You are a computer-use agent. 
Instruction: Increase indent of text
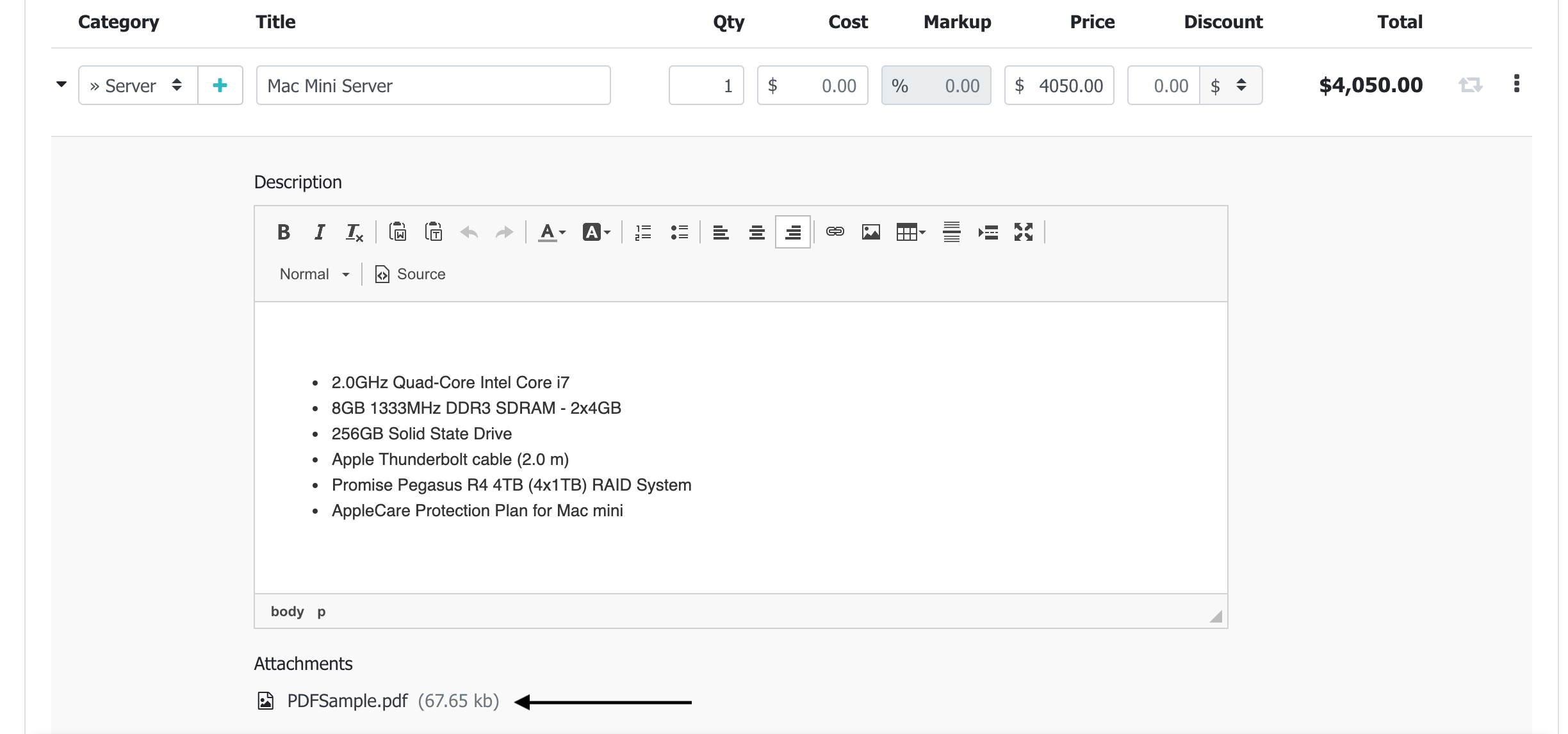[x=988, y=232]
